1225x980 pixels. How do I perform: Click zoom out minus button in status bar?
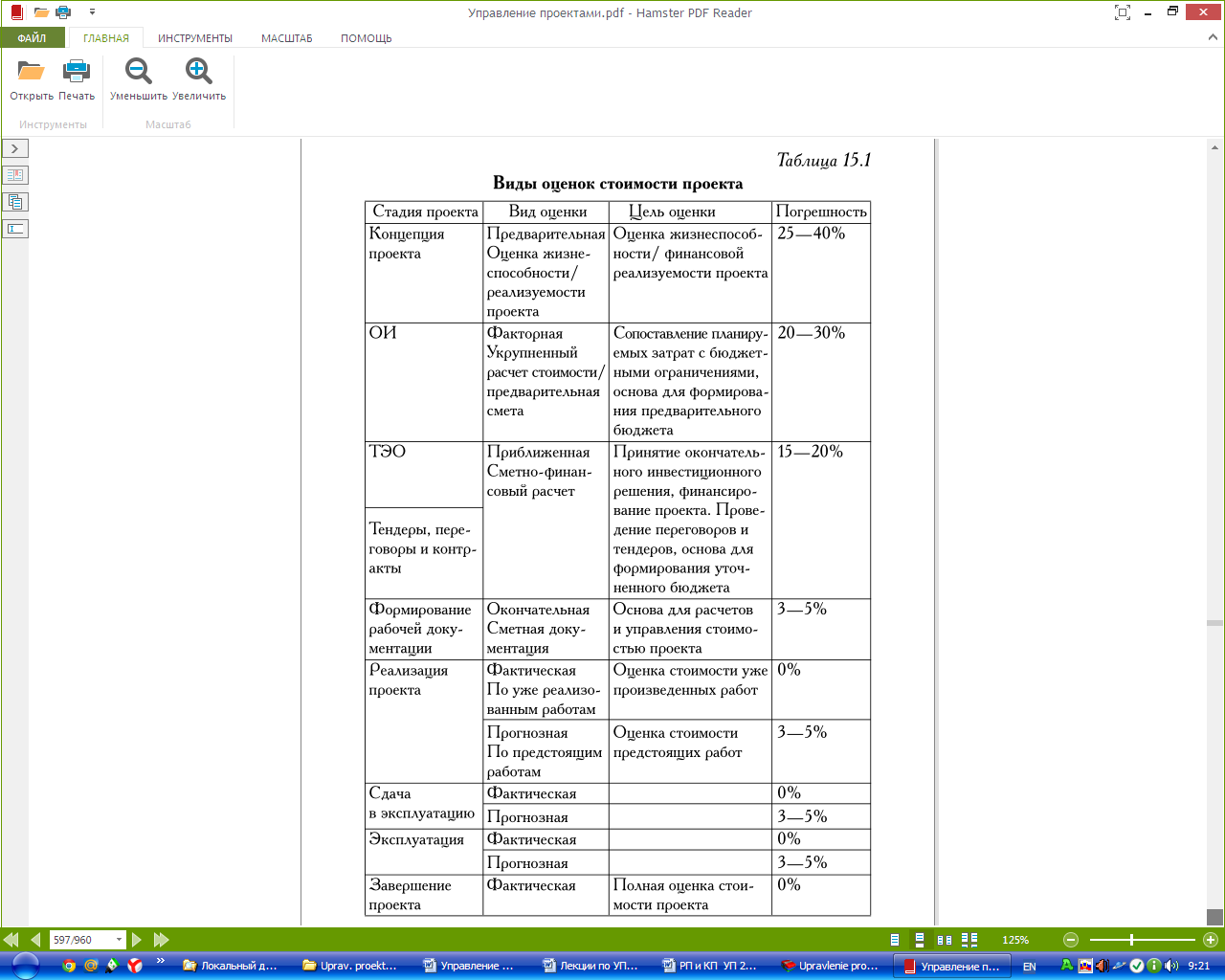[x=1071, y=940]
